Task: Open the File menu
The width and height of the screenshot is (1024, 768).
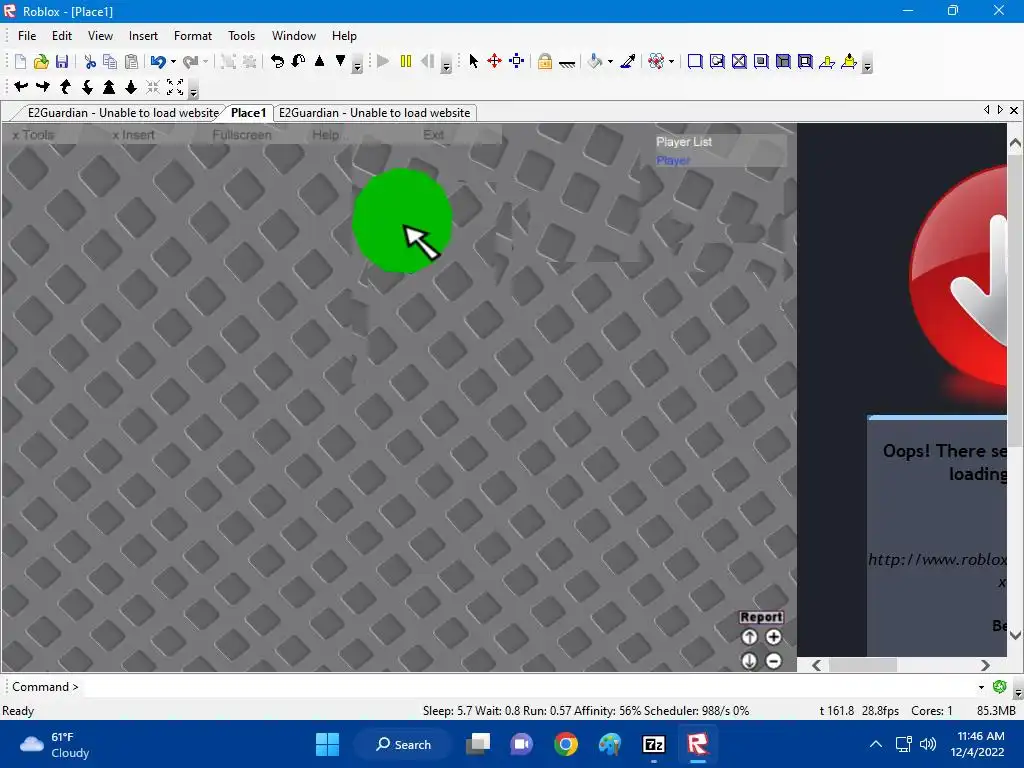Action: coord(27,36)
